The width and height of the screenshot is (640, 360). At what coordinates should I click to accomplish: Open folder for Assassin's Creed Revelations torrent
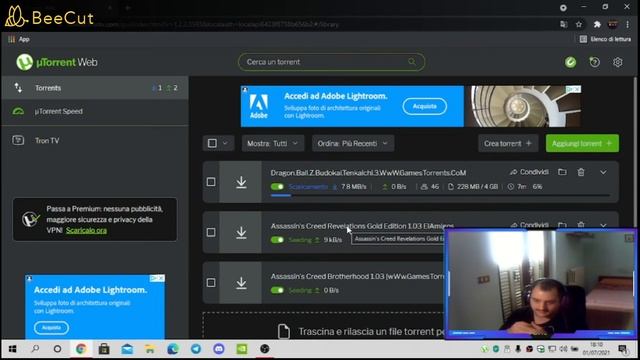[562, 225]
